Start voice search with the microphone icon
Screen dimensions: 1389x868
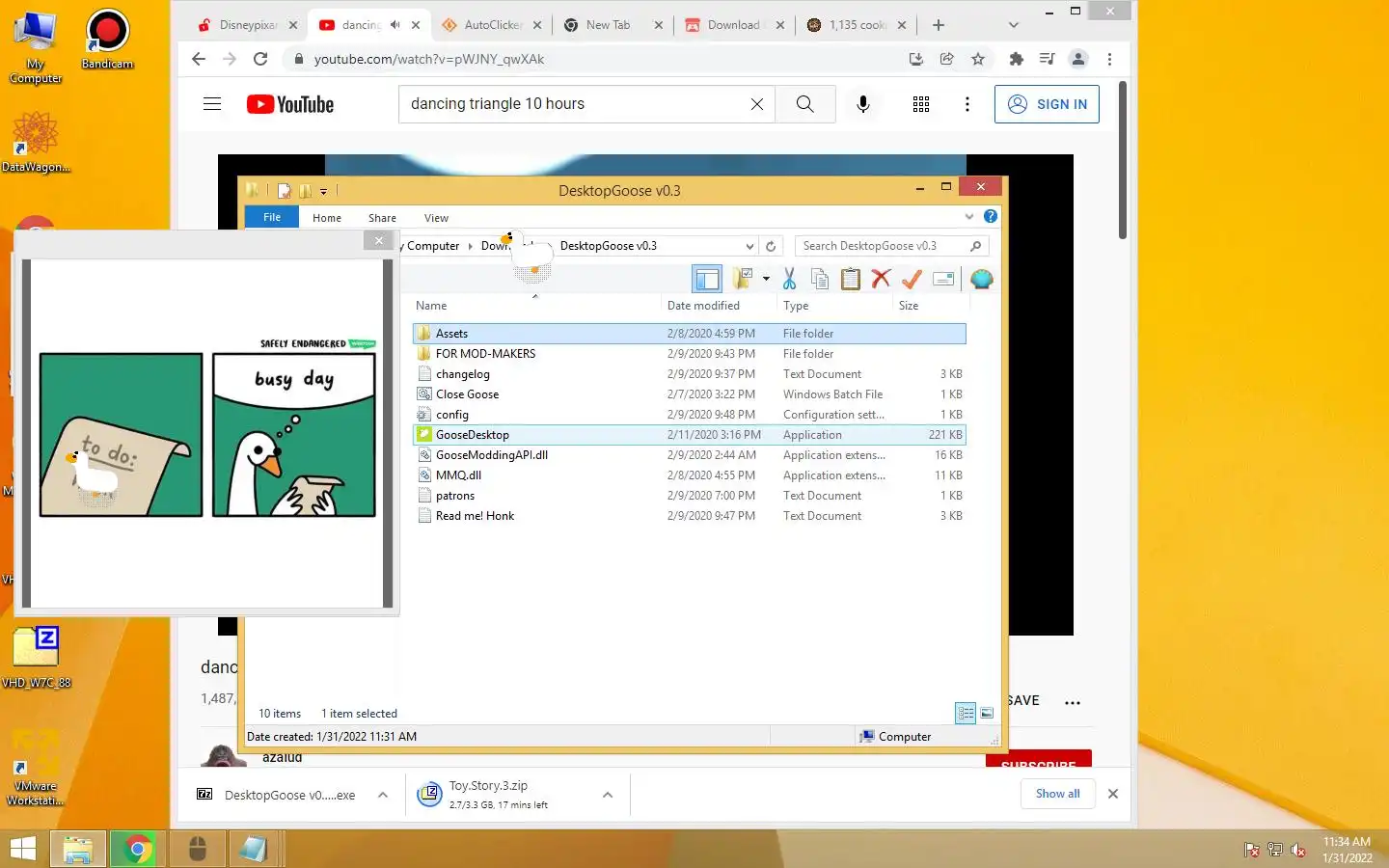(x=863, y=104)
